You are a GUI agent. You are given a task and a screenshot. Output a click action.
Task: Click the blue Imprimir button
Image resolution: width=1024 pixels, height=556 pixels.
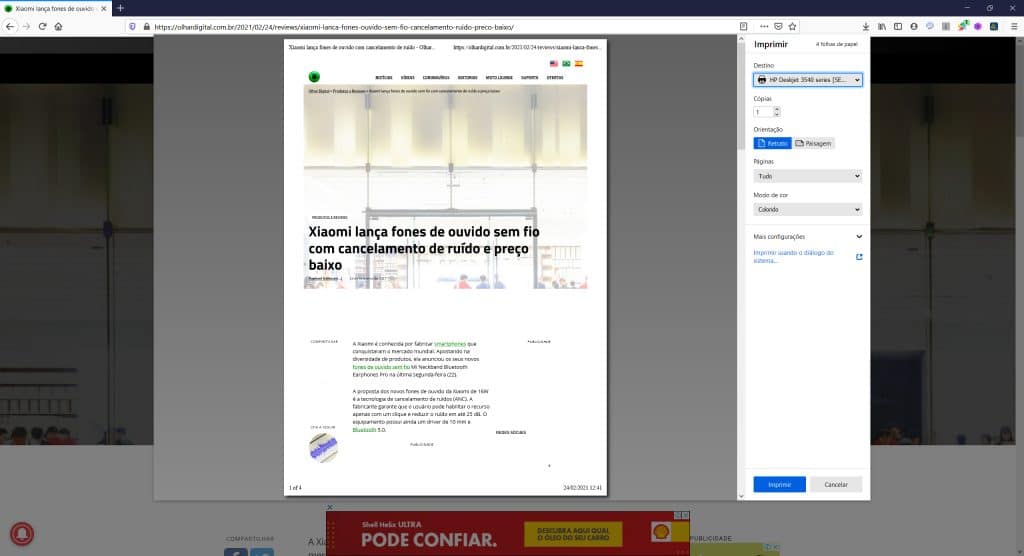pos(779,485)
